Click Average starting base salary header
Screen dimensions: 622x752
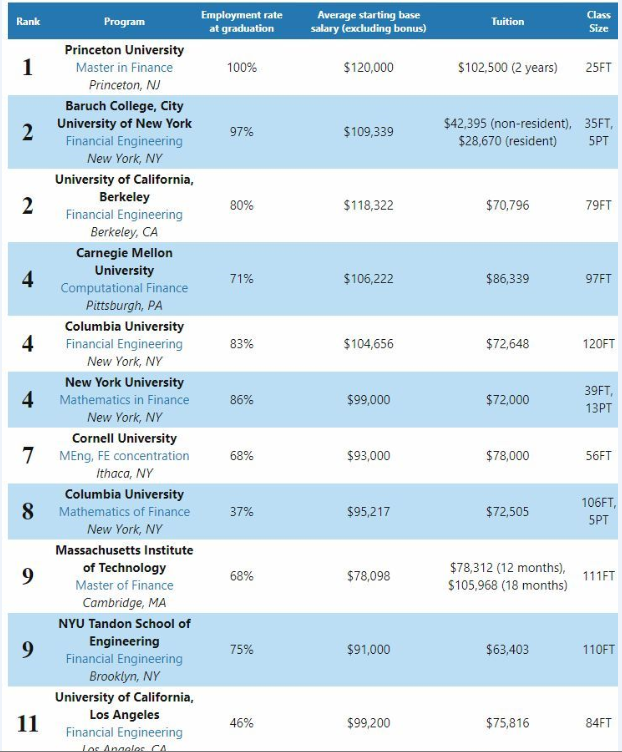368,22
